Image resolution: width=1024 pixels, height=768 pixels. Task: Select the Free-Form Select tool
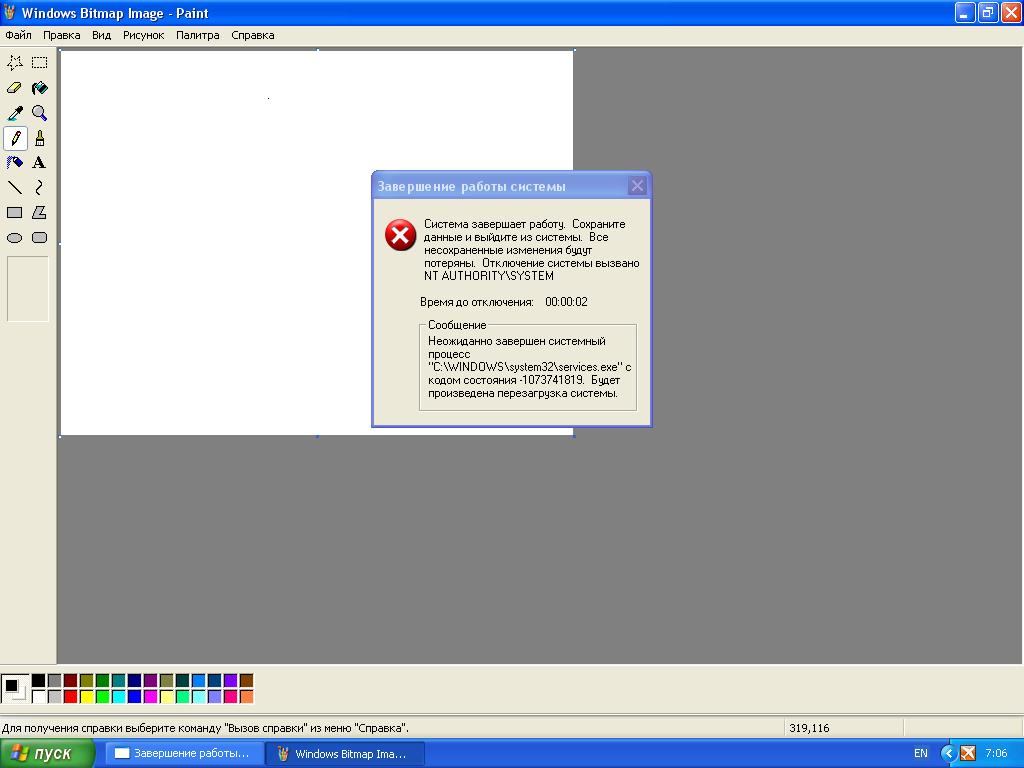click(x=14, y=63)
